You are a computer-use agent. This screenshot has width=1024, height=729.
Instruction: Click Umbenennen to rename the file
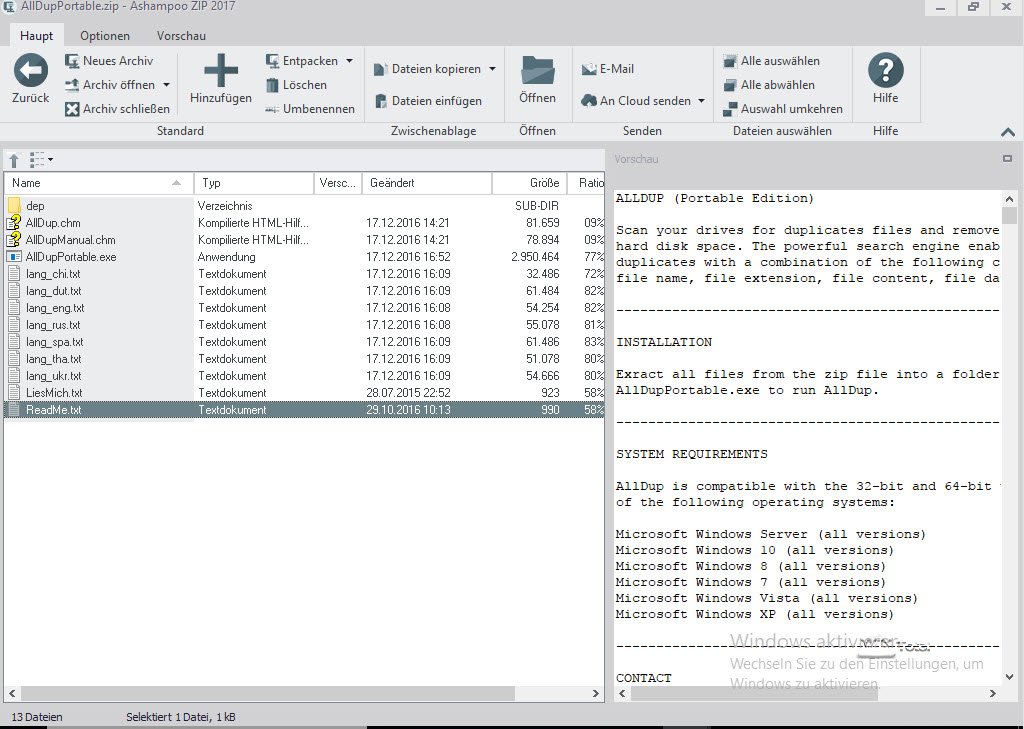(x=310, y=109)
